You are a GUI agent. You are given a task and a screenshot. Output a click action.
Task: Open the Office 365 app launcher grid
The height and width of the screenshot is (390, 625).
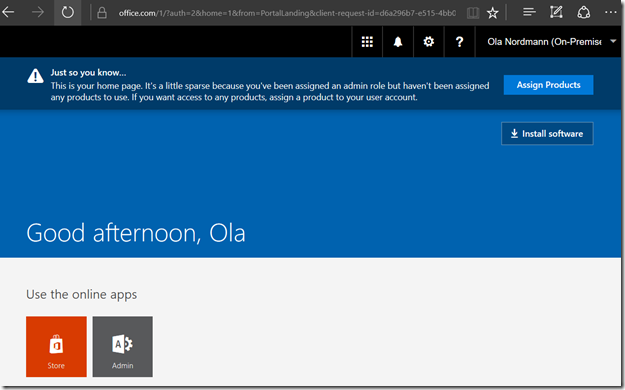click(x=367, y=41)
